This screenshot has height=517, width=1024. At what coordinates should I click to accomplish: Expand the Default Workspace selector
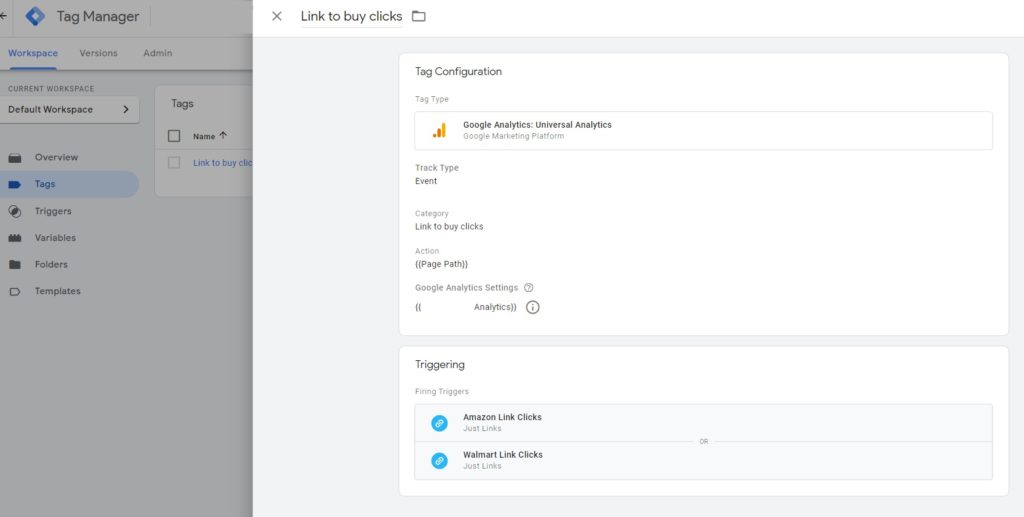(x=69, y=110)
